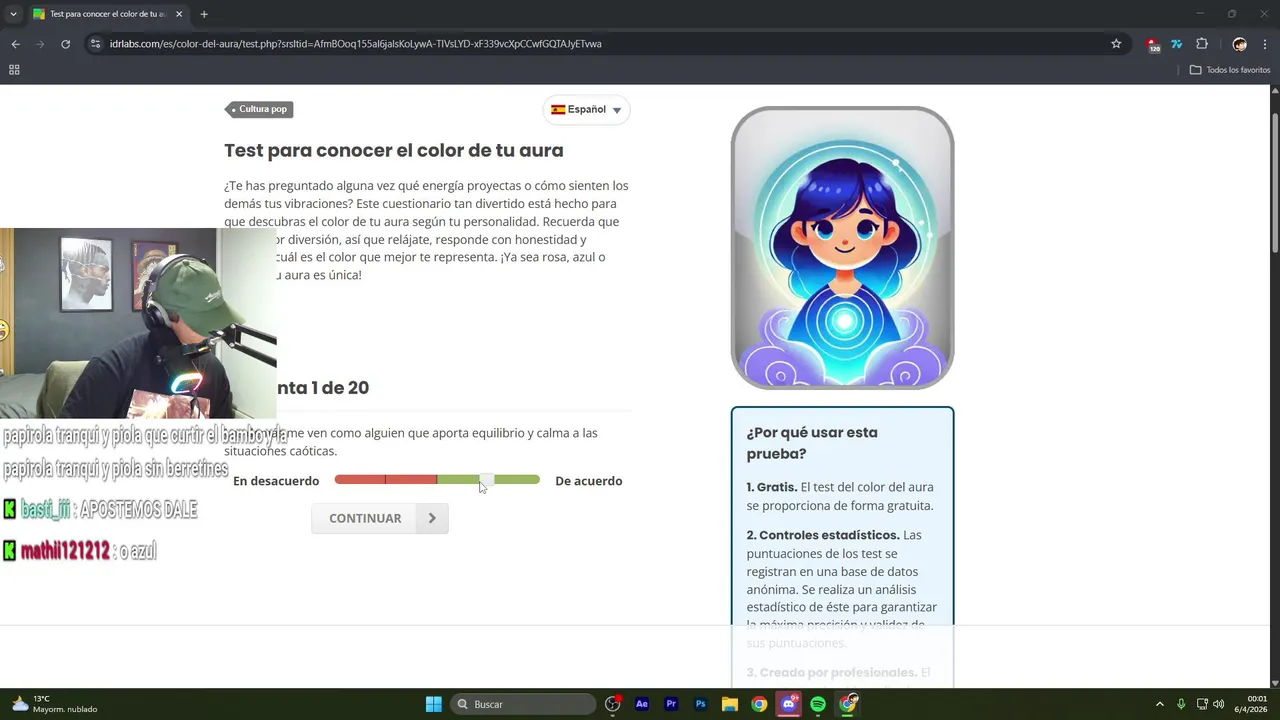The height and width of the screenshot is (720, 1280).
Task: Open the weather widget showing 13°C
Action: (55, 704)
